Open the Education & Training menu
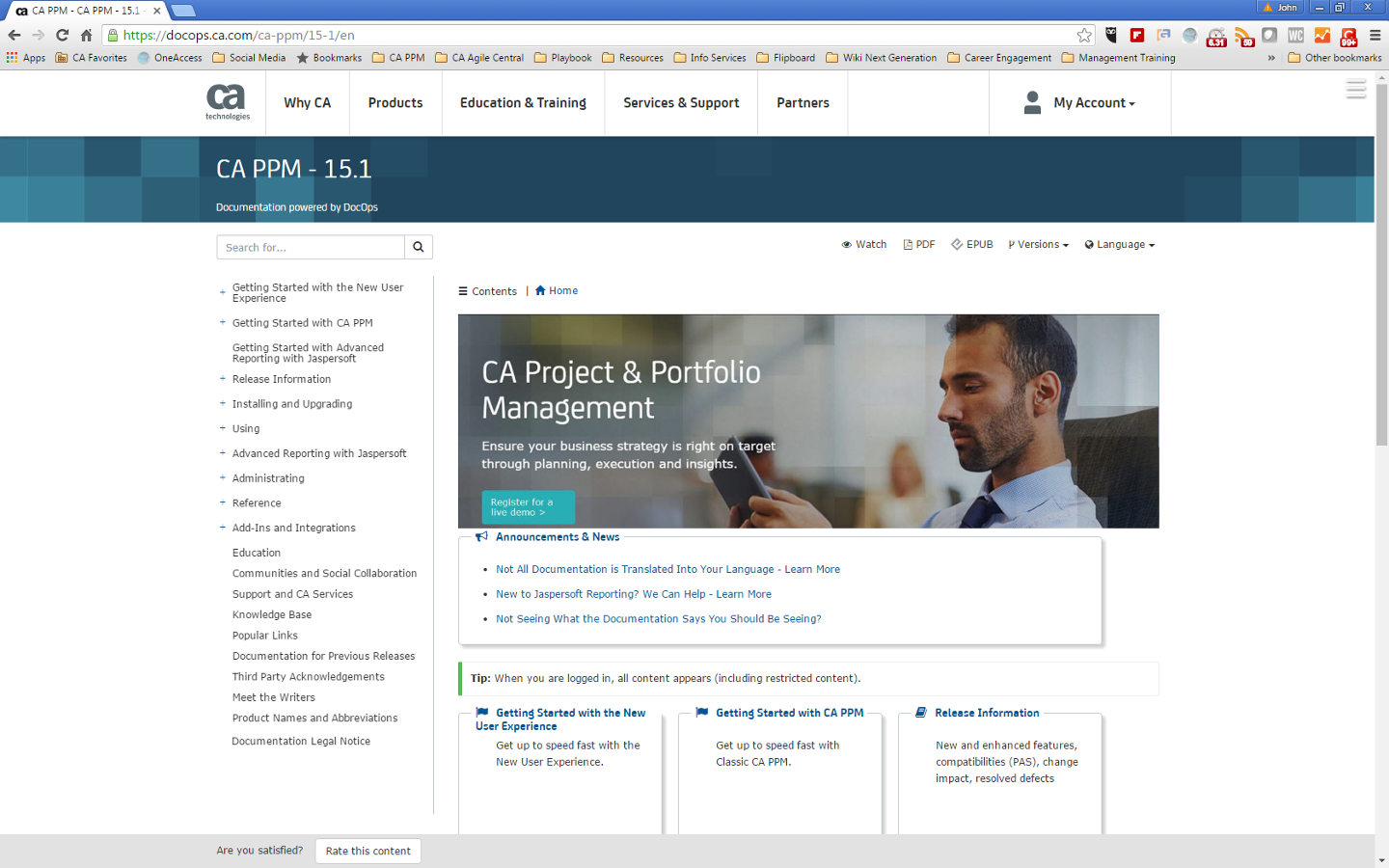Viewport: 1389px width, 868px height. click(x=523, y=103)
